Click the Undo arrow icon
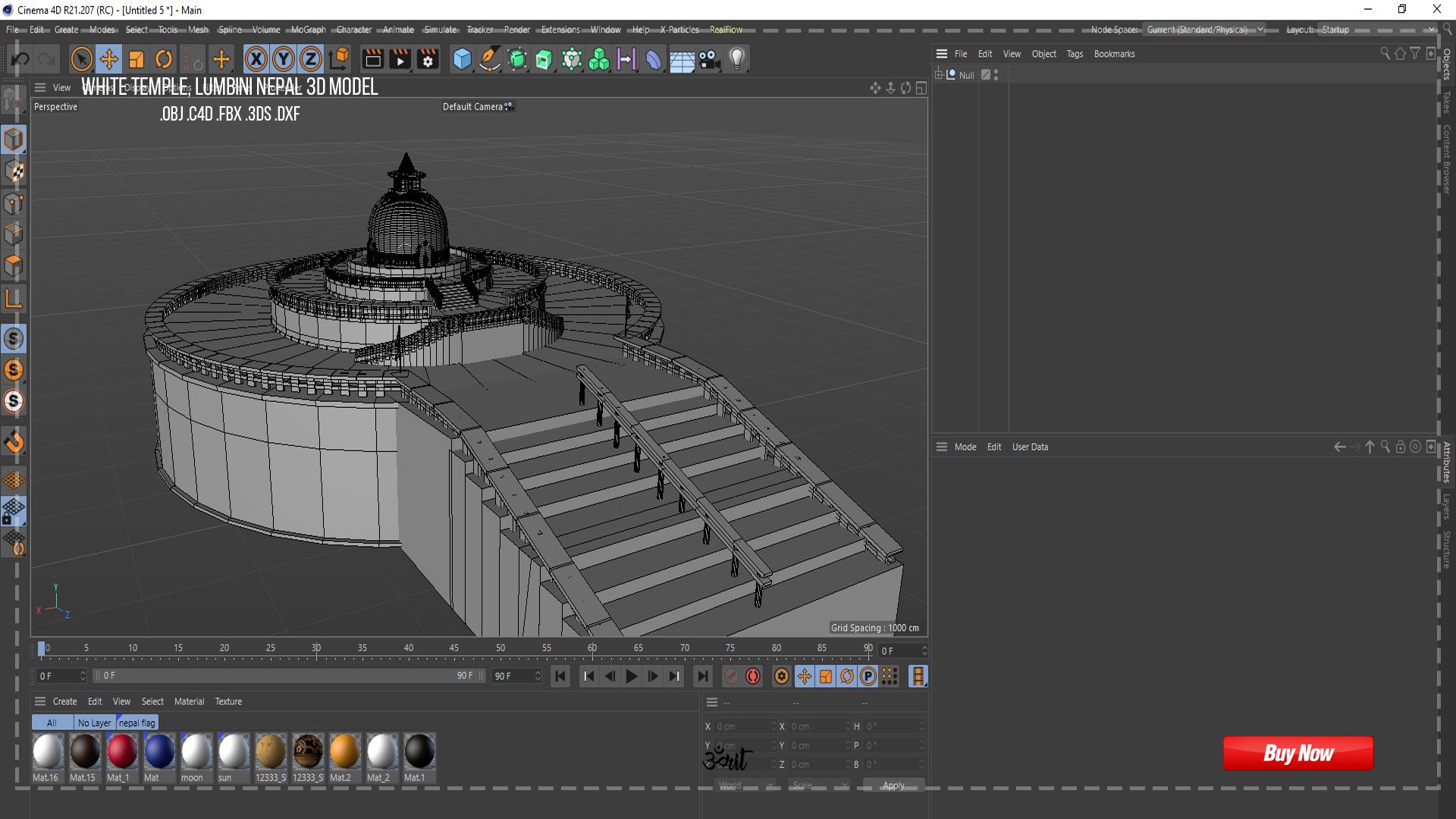The width and height of the screenshot is (1456, 819). [20, 59]
